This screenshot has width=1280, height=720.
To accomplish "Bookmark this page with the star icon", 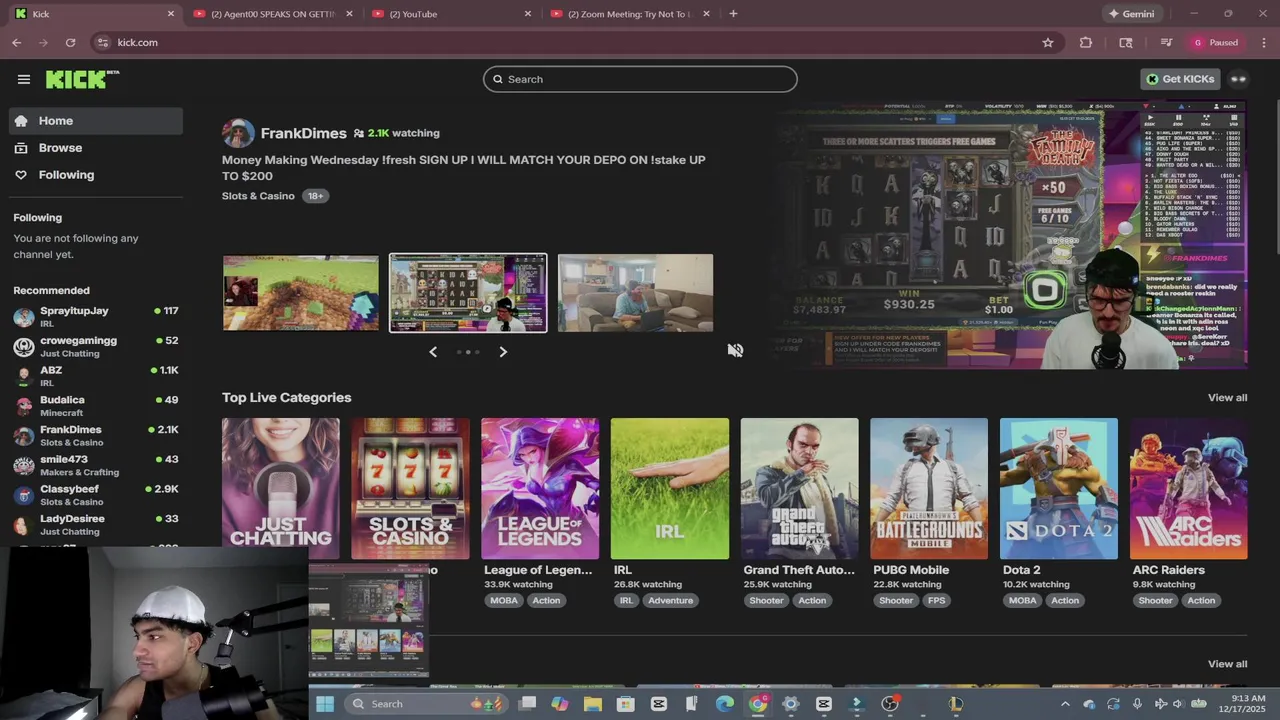I will tap(1048, 43).
